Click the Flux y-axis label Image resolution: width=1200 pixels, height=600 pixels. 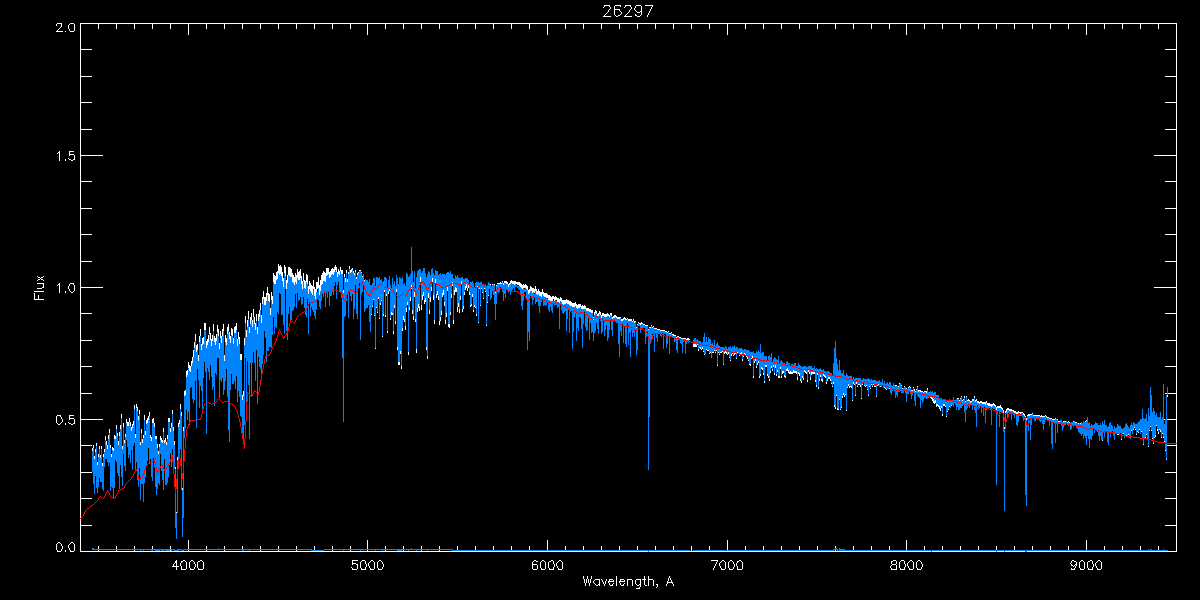(x=40, y=288)
